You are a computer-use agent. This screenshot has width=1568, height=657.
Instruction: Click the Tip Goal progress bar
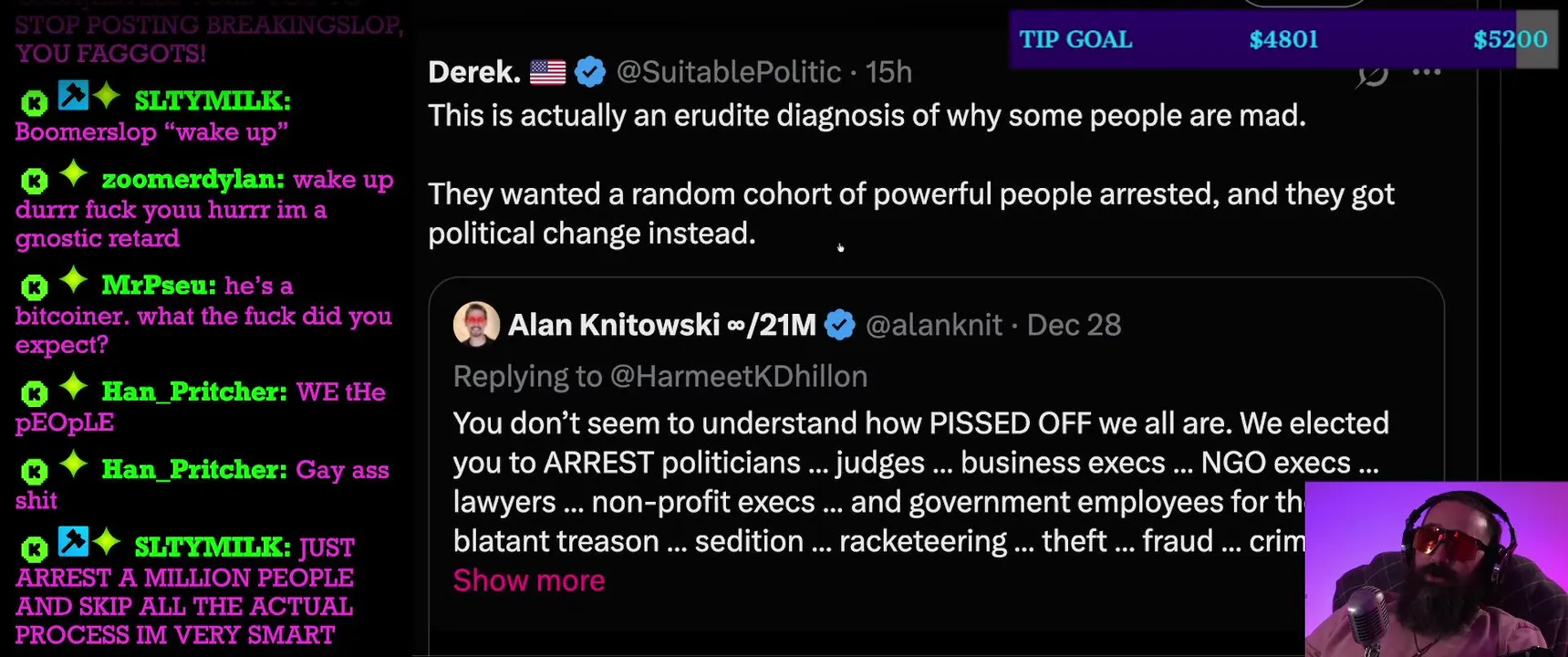click(x=1282, y=39)
